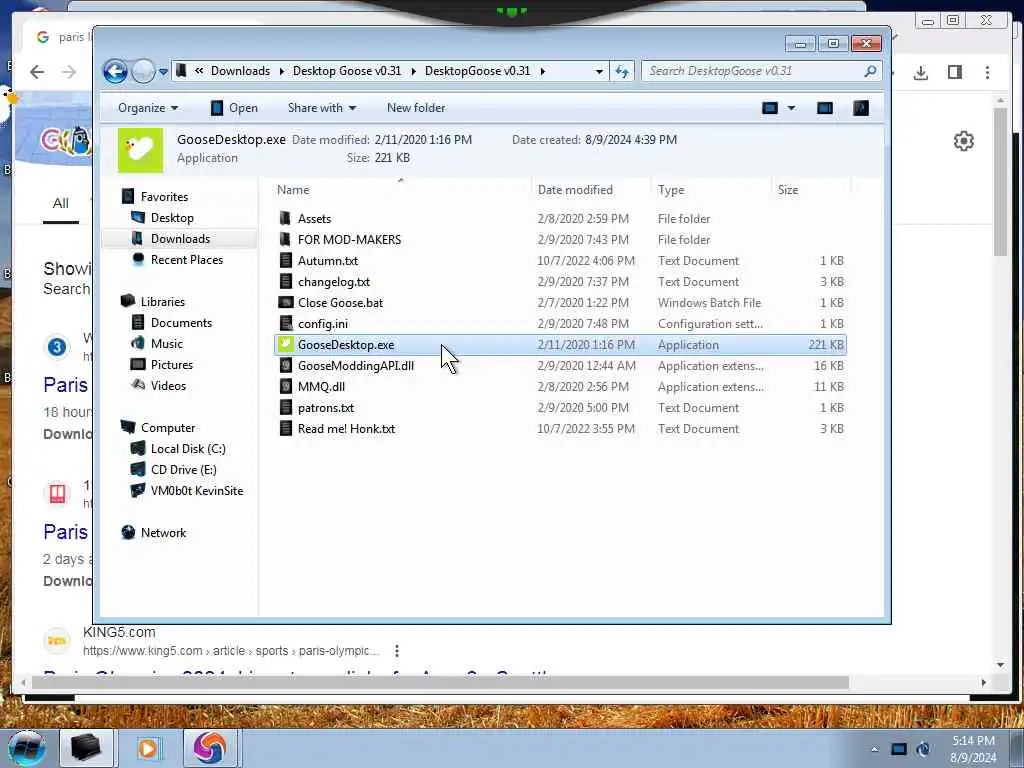The height and width of the screenshot is (768, 1024).
Task: Open the recent pages dropdown arrow
Action: 163,72
